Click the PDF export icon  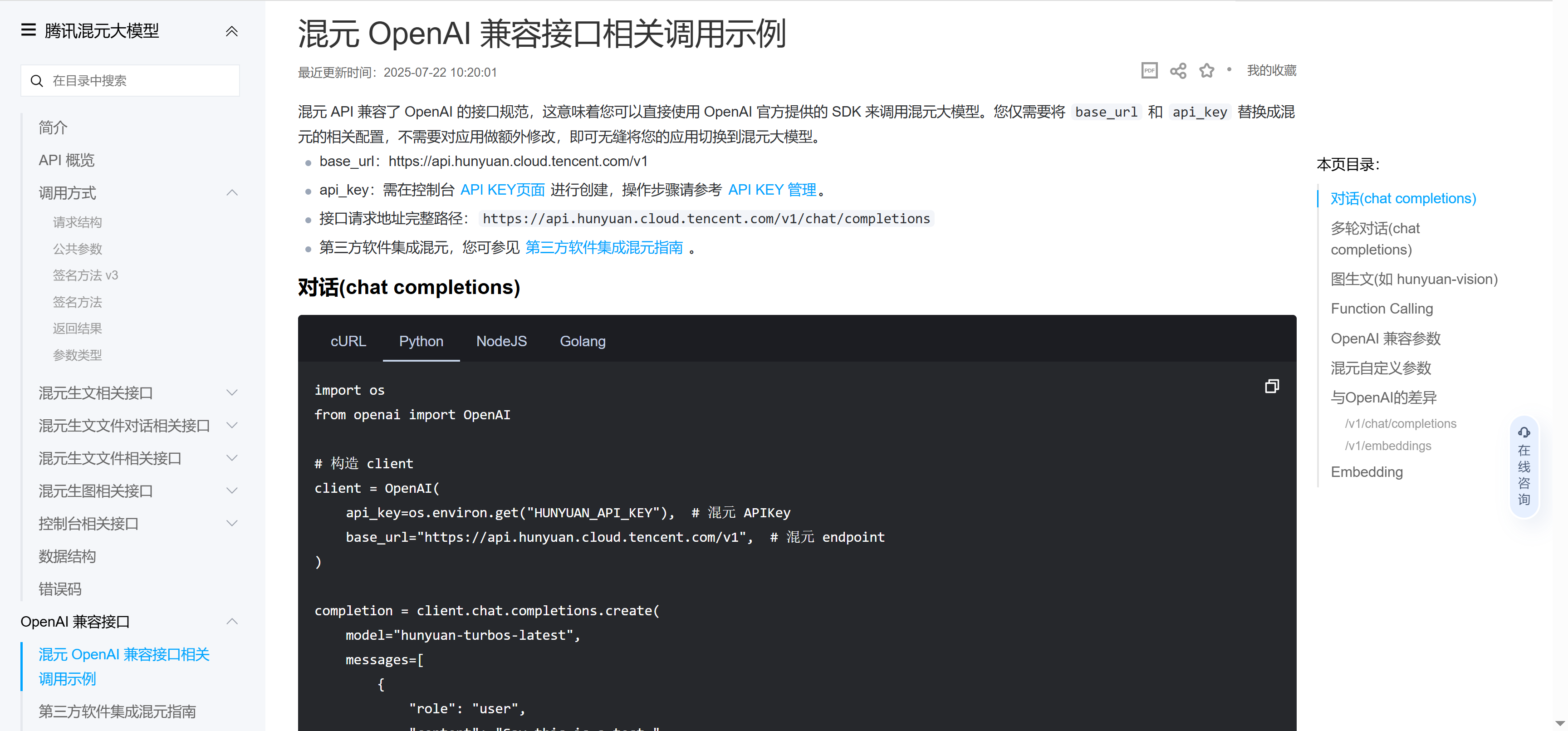1149,71
